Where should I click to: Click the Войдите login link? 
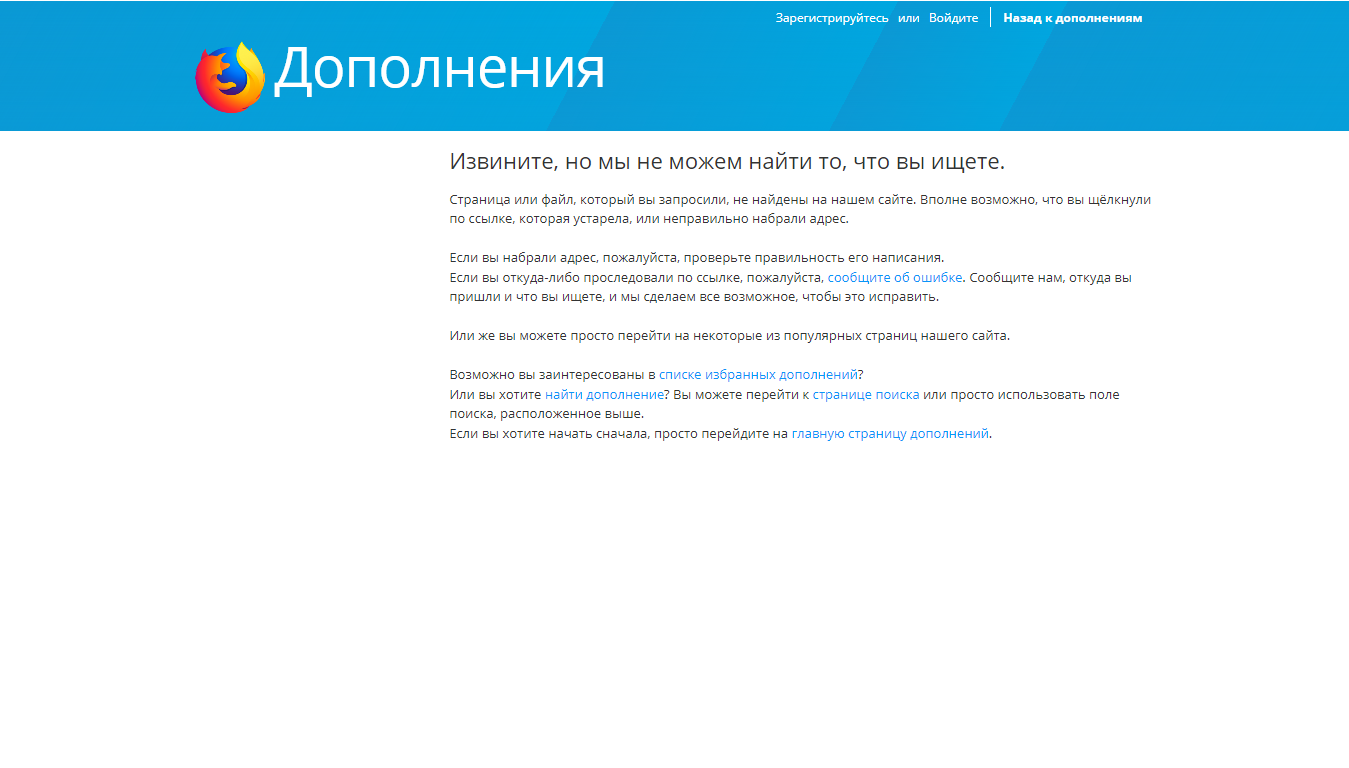pyautogui.click(x=953, y=18)
